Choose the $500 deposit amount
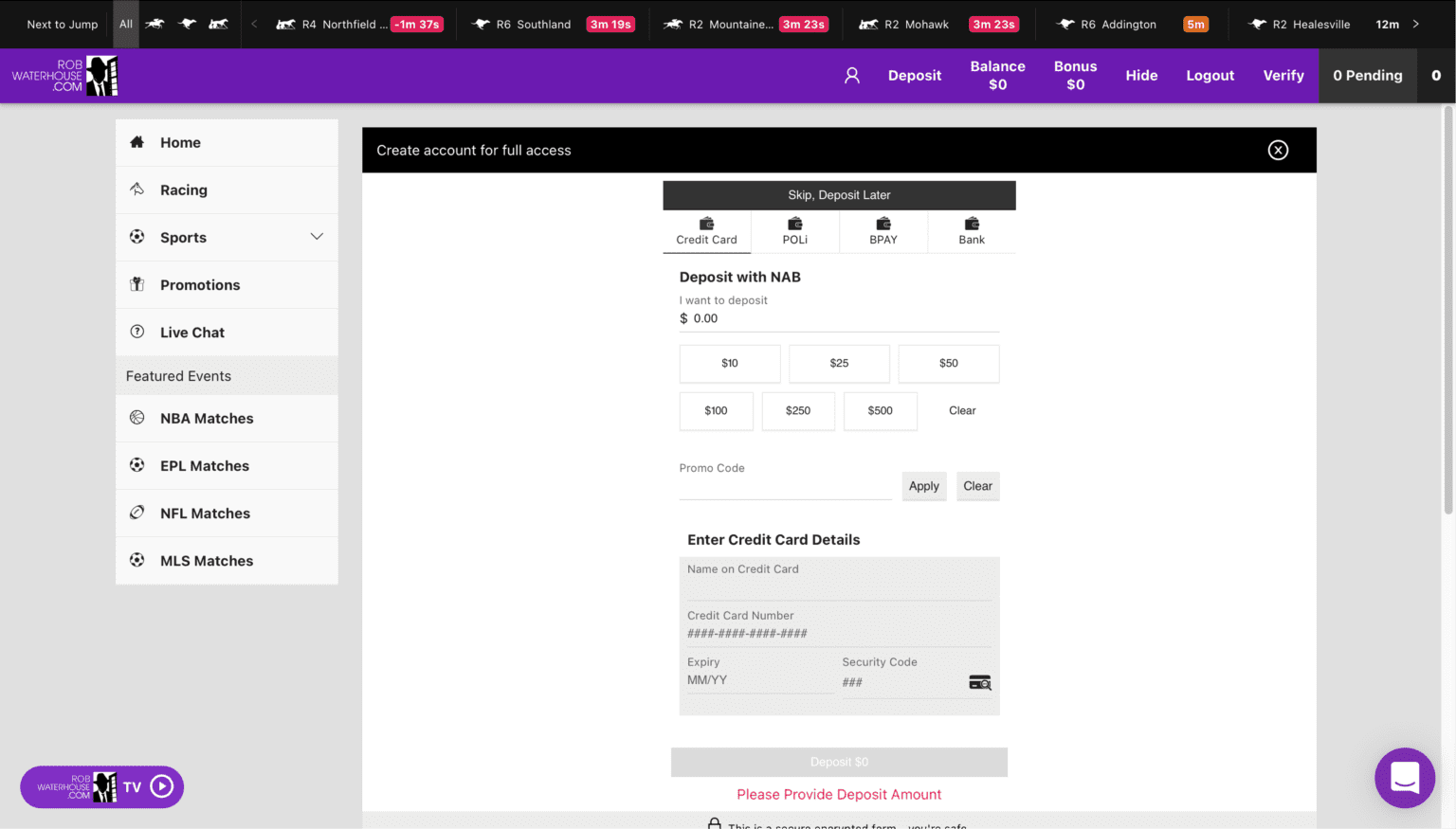Viewport: 1456px width, 829px height. pyautogui.click(x=881, y=411)
